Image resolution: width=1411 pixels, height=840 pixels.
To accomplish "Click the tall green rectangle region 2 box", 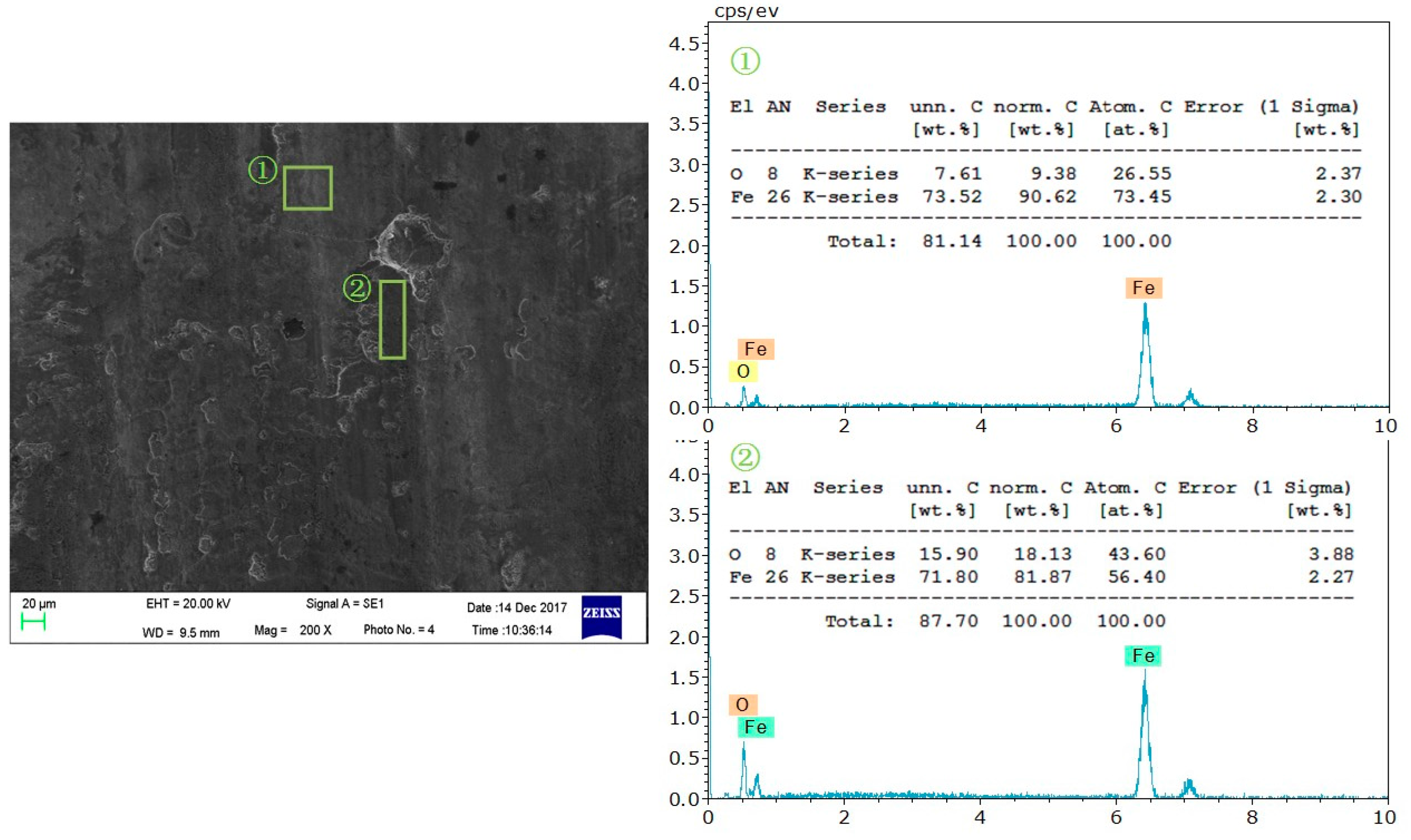I will pyautogui.click(x=392, y=319).
